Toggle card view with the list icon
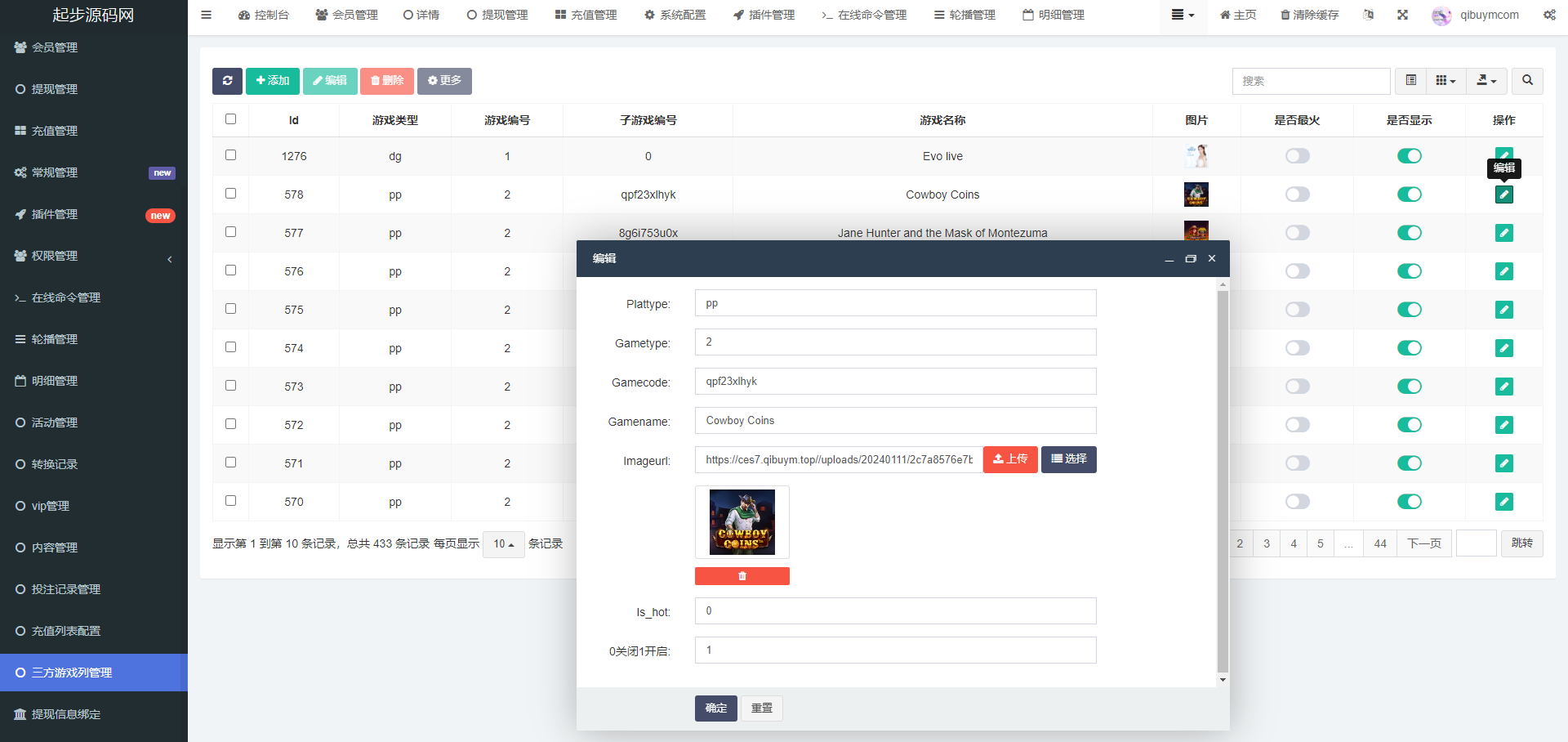1568x742 pixels. (x=1410, y=81)
